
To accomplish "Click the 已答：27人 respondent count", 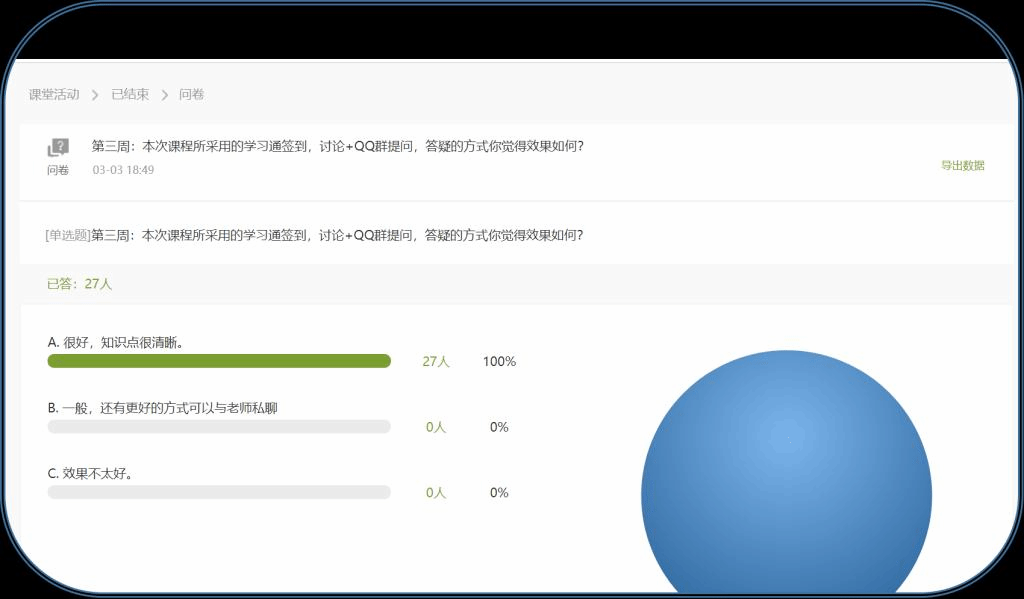I will tap(79, 284).
